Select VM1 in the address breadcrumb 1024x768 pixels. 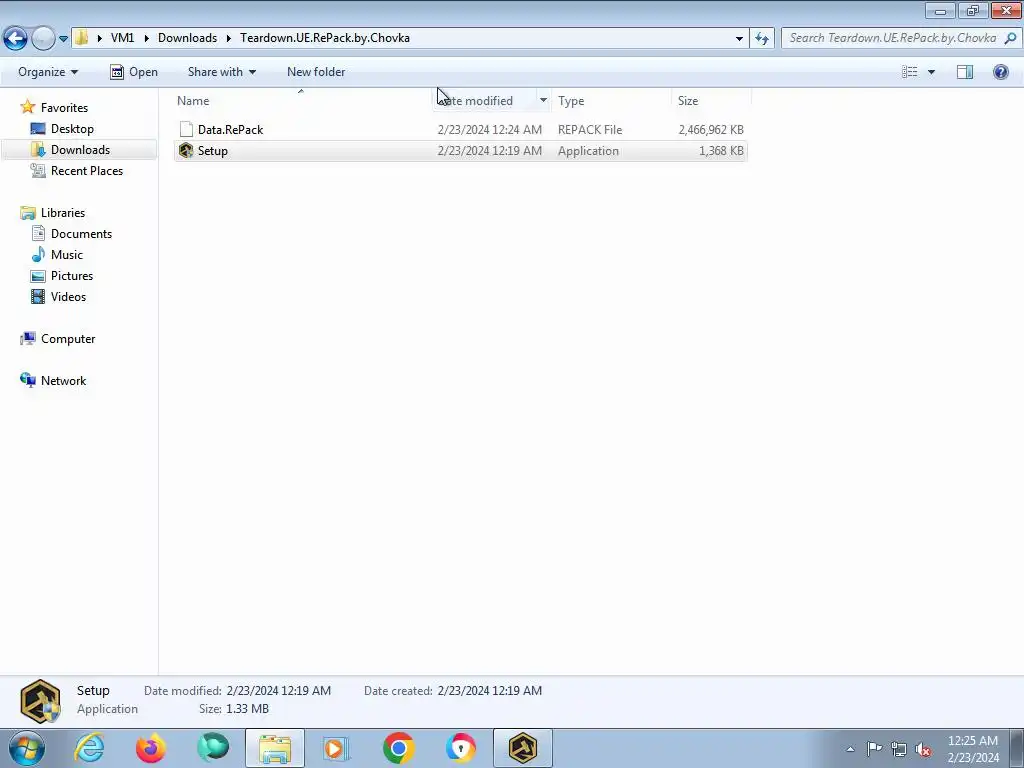pyautogui.click(x=122, y=38)
